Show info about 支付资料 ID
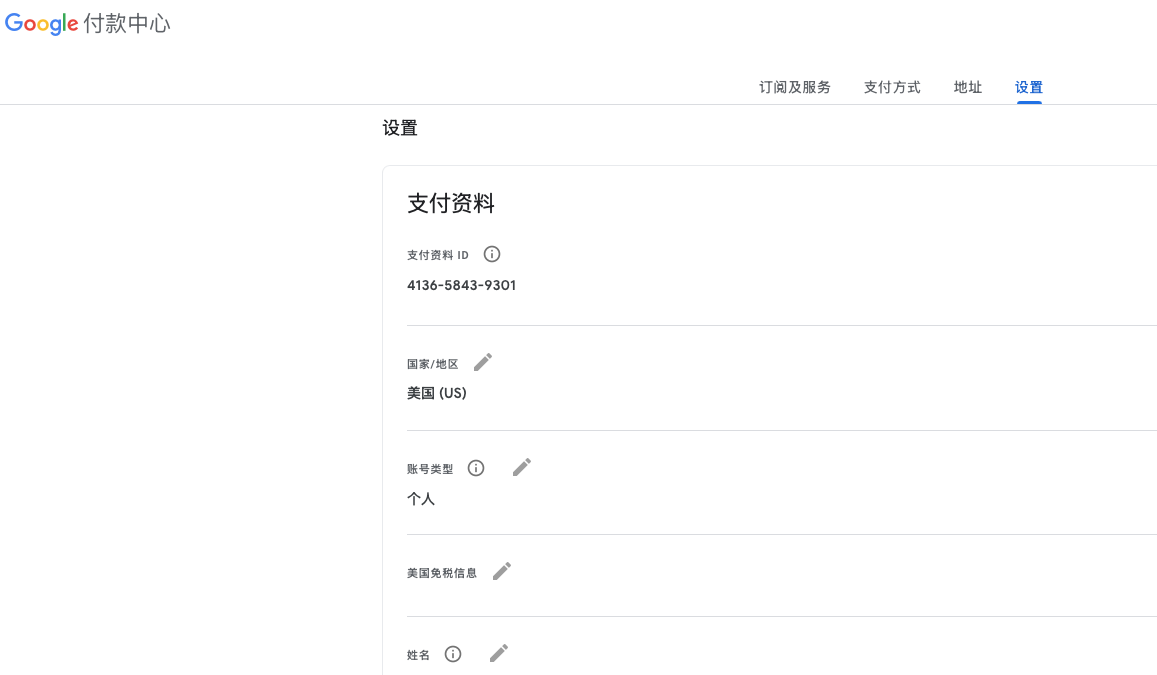 click(x=492, y=254)
